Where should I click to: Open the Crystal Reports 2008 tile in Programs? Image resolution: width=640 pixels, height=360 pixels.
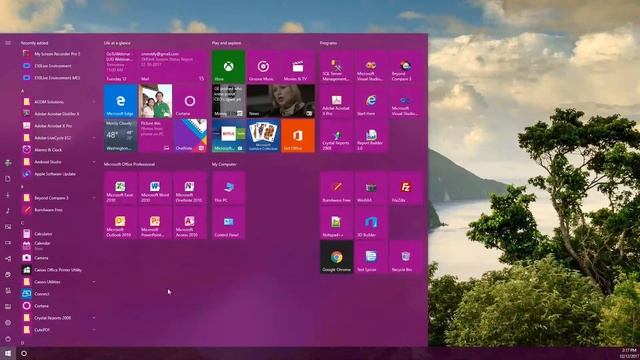point(336,136)
